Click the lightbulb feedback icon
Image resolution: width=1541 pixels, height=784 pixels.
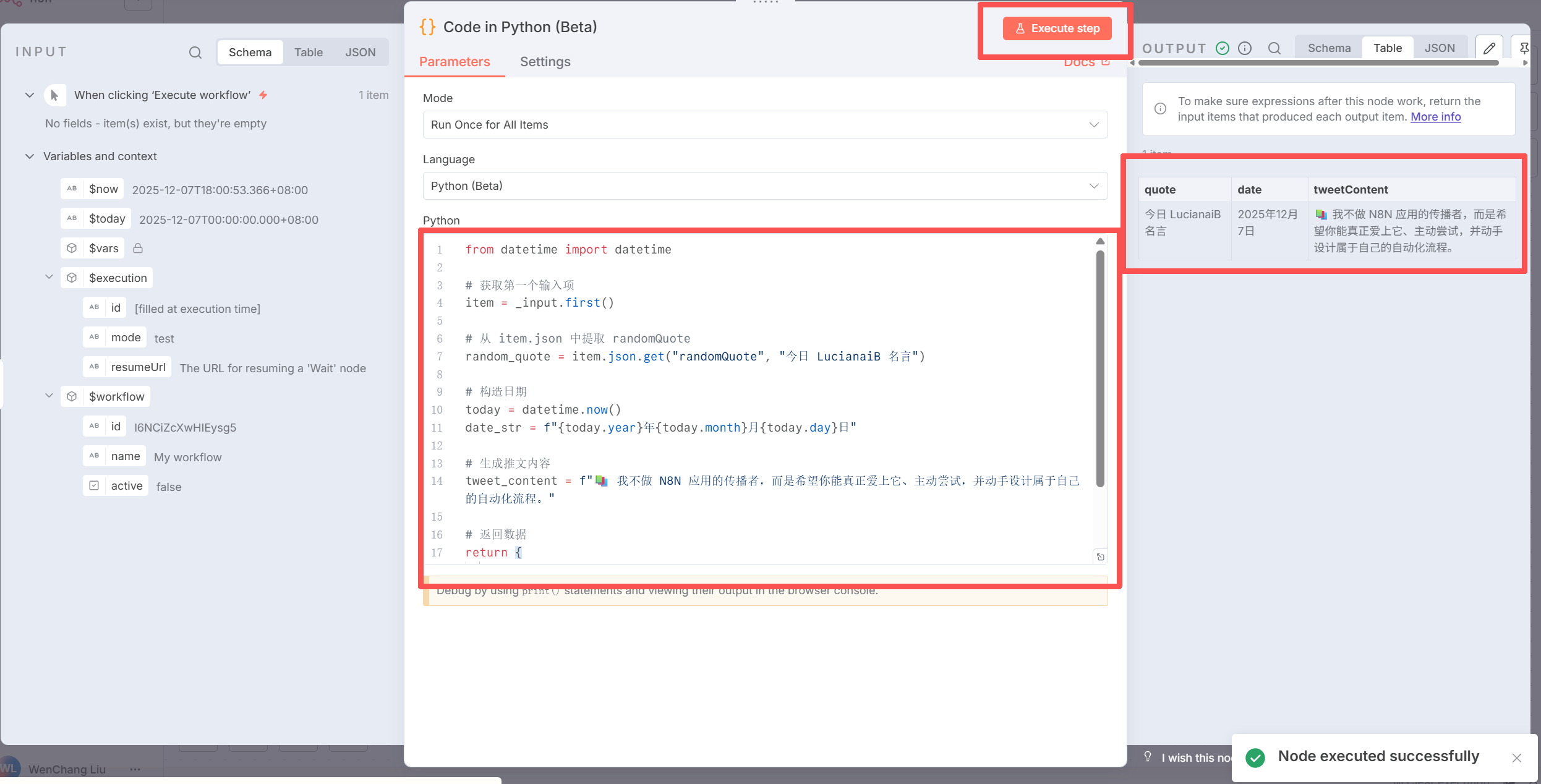(1148, 757)
